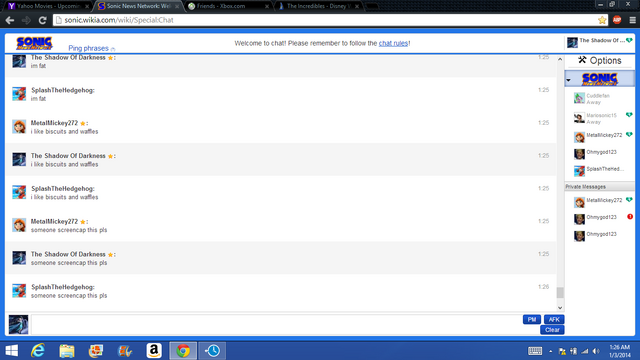Open the Windows Start button
This screenshot has width=640, height=360.
pyautogui.click(x=12, y=351)
